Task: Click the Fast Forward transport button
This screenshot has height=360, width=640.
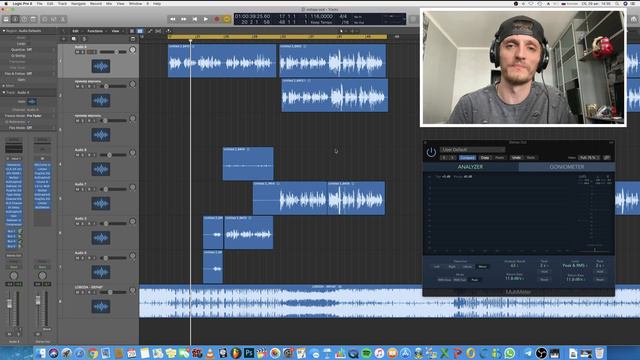Action: (x=184, y=19)
